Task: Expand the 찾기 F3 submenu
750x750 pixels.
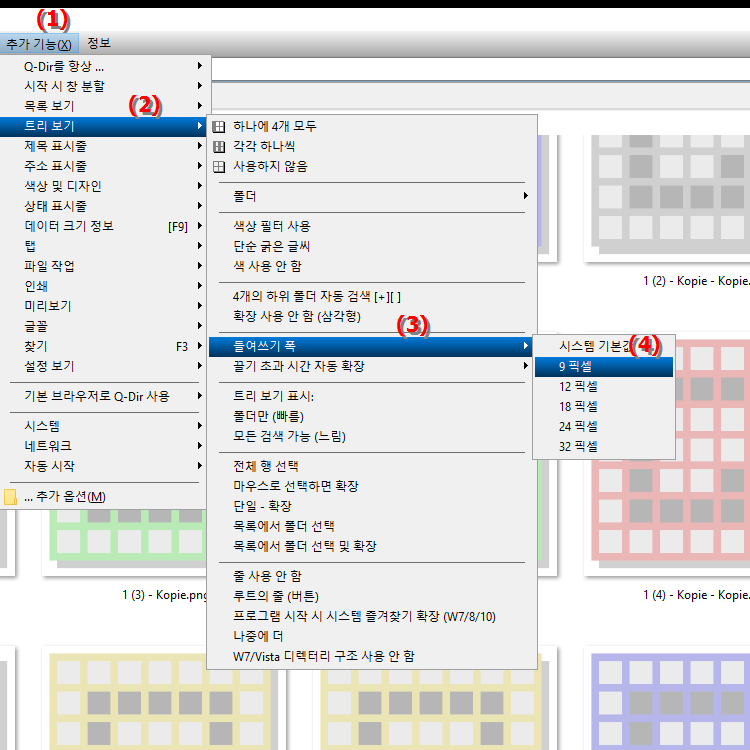Action: (103, 347)
